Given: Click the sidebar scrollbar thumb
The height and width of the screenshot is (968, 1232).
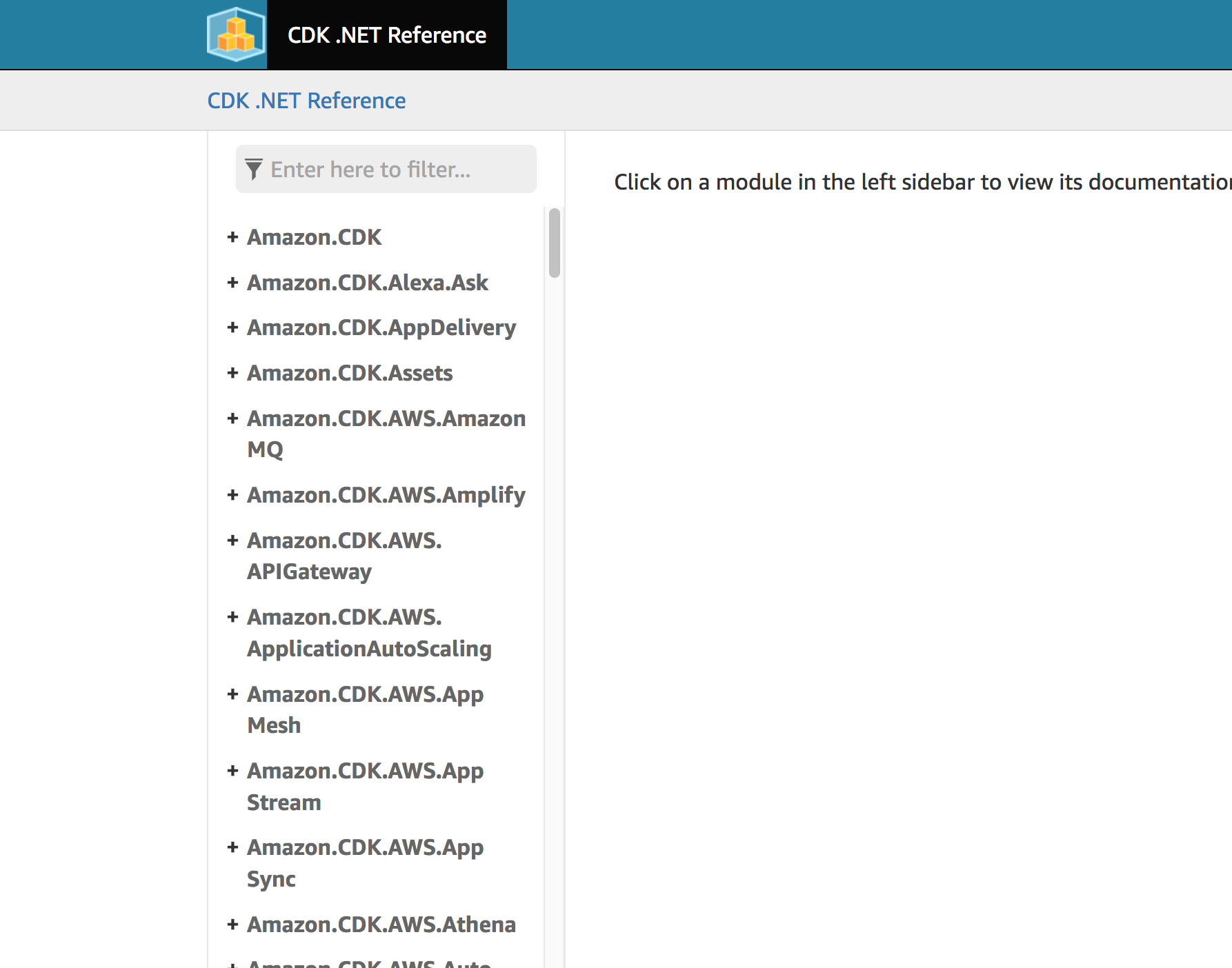Looking at the screenshot, I should point(555,243).
